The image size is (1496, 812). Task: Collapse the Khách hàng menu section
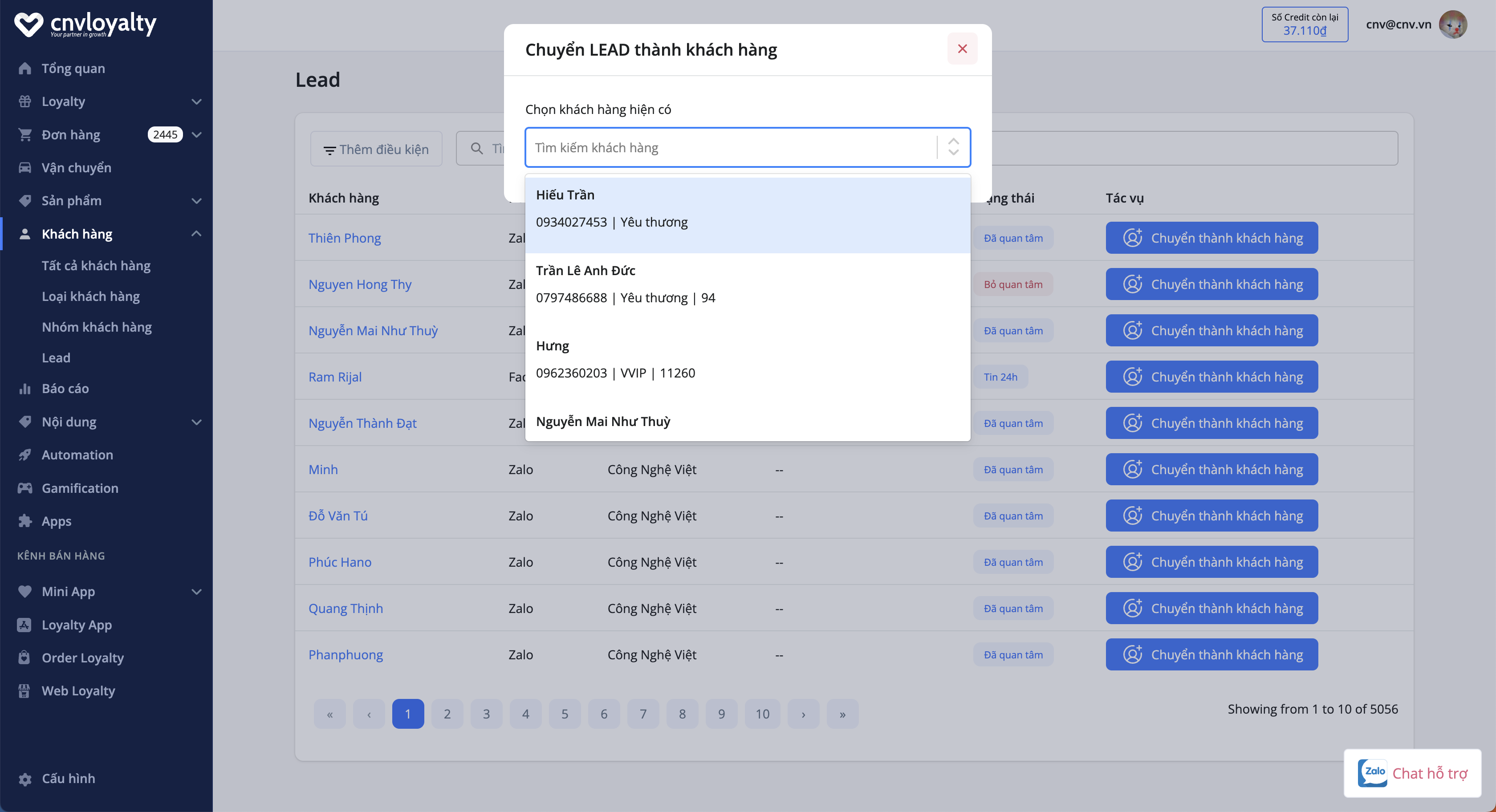tap(196, 234)
